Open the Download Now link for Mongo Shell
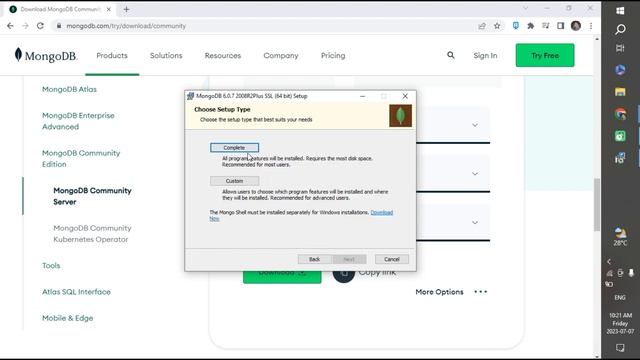The height and width of the screenshot is (360, 640). 382,212
